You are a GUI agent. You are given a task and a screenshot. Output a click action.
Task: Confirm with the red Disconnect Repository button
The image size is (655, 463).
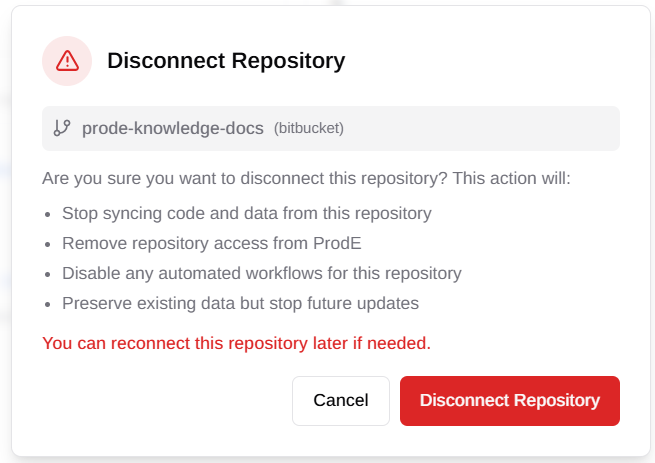pyautogui.click(x=510, y=401)
